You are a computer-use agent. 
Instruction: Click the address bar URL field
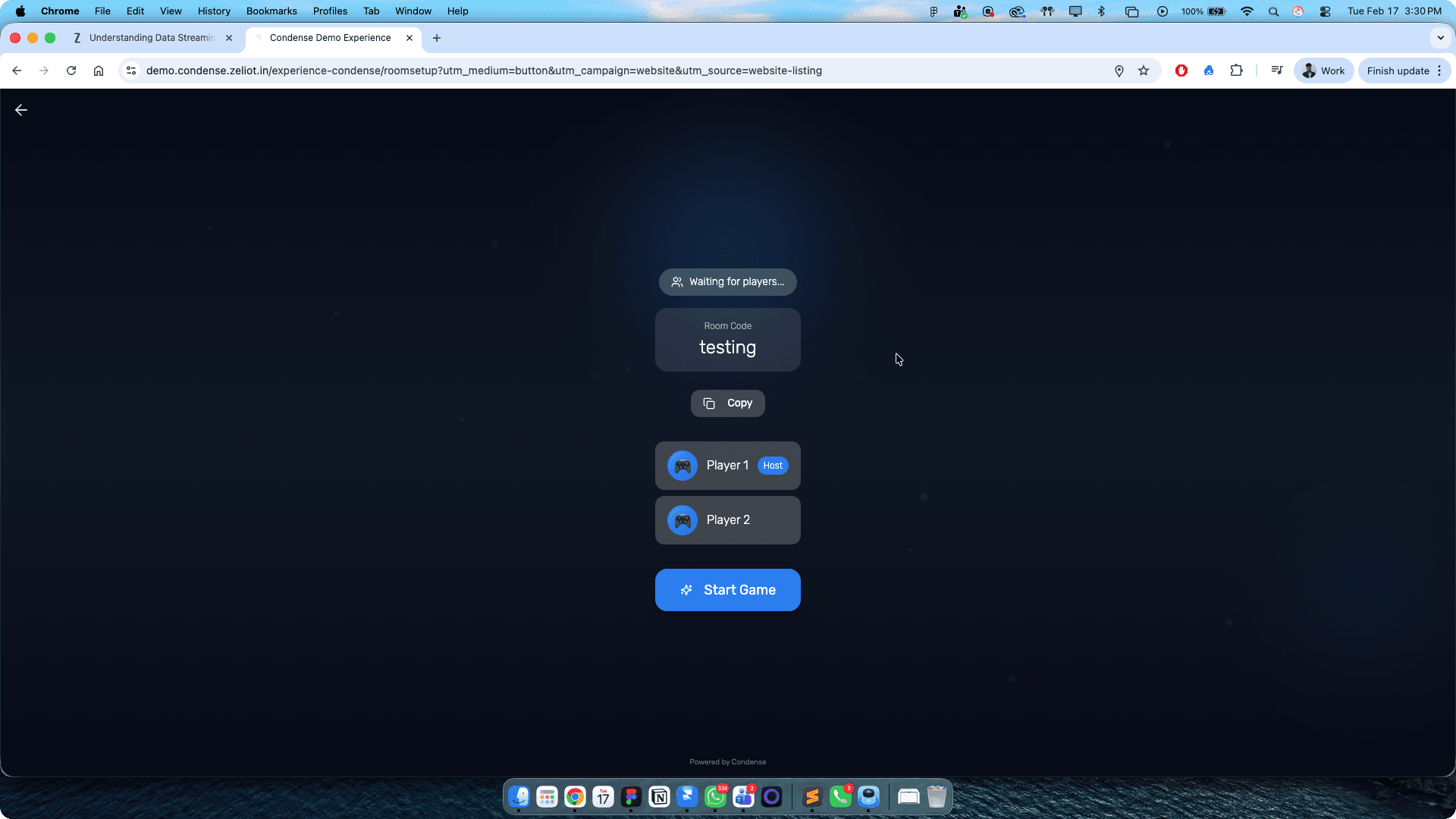tap(484, 71)
